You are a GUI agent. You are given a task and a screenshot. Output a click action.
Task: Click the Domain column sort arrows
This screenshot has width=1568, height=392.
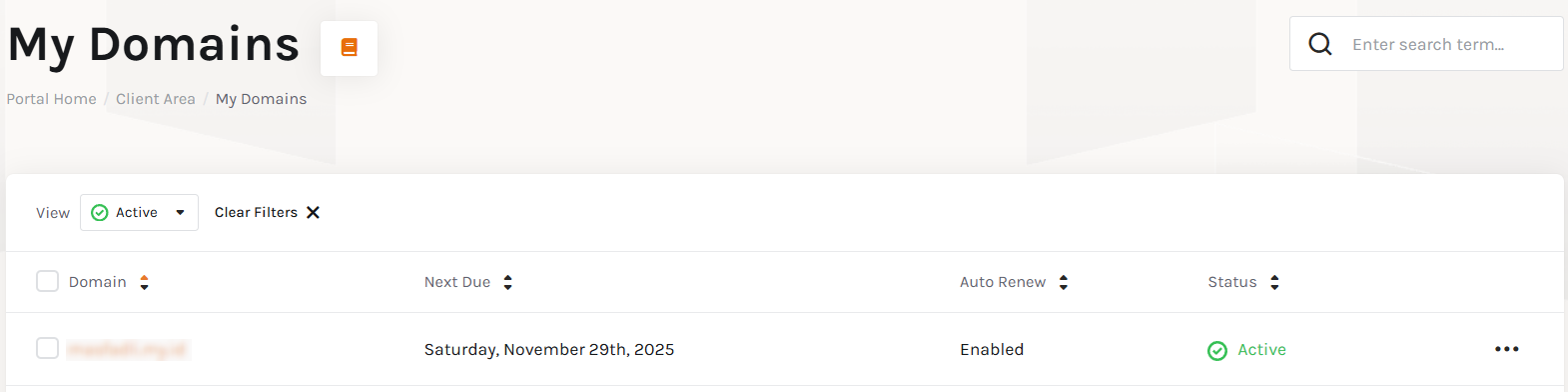click(144, 282)
